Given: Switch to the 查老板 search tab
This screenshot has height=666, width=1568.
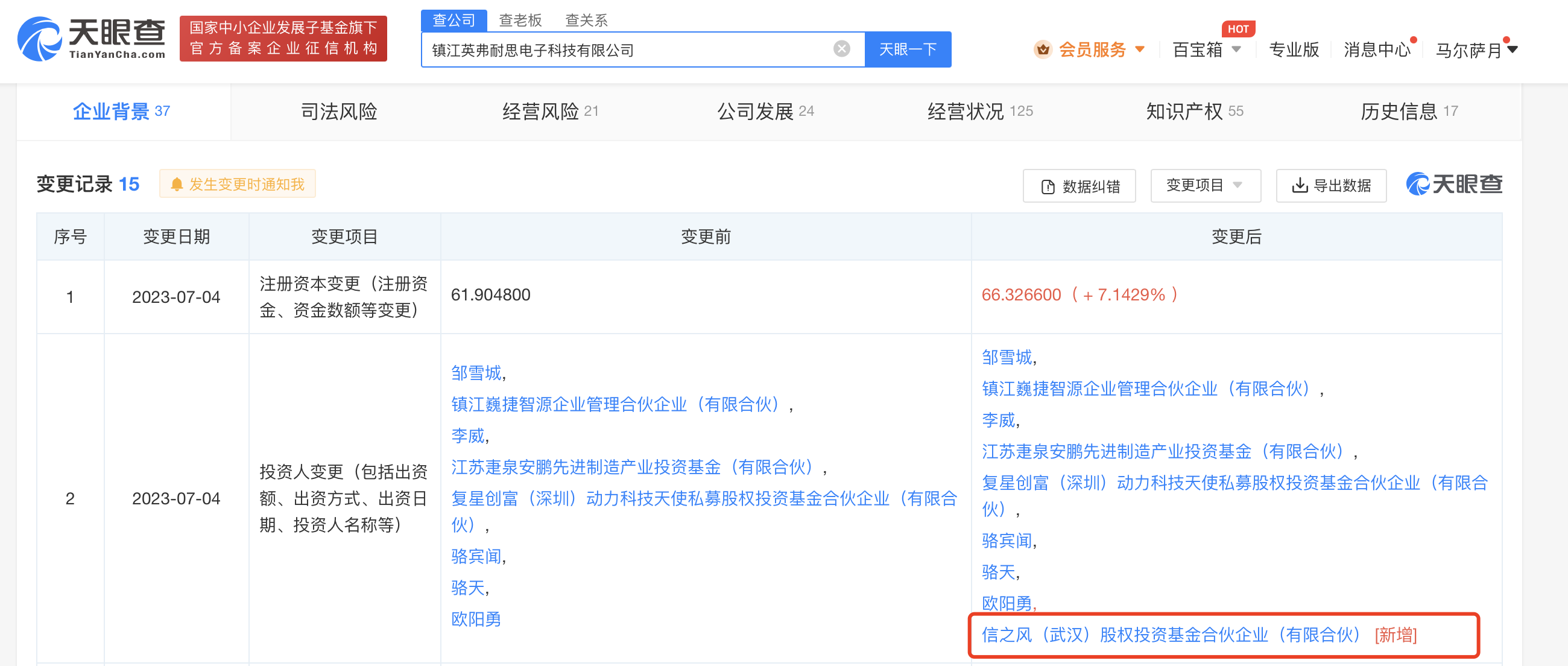Looking at the screenshot, I should 520,20.
